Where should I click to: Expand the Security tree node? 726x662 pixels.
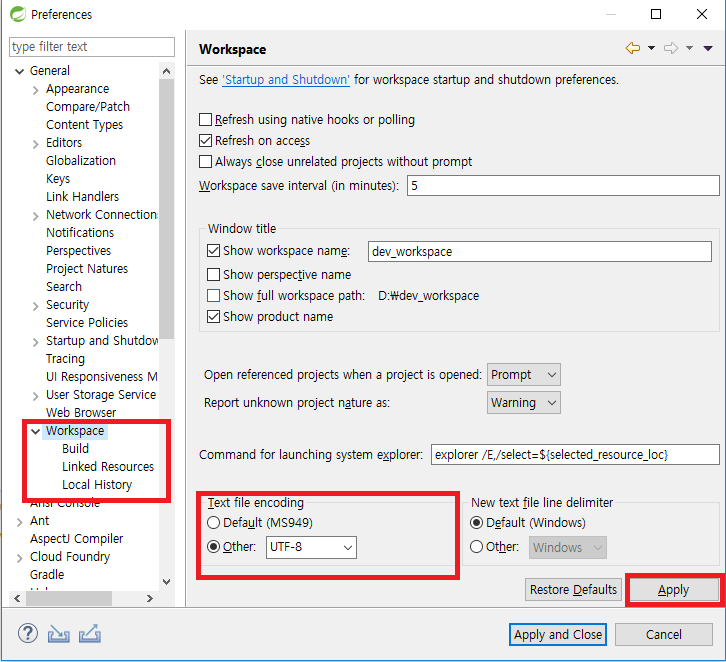pos(36,306)
